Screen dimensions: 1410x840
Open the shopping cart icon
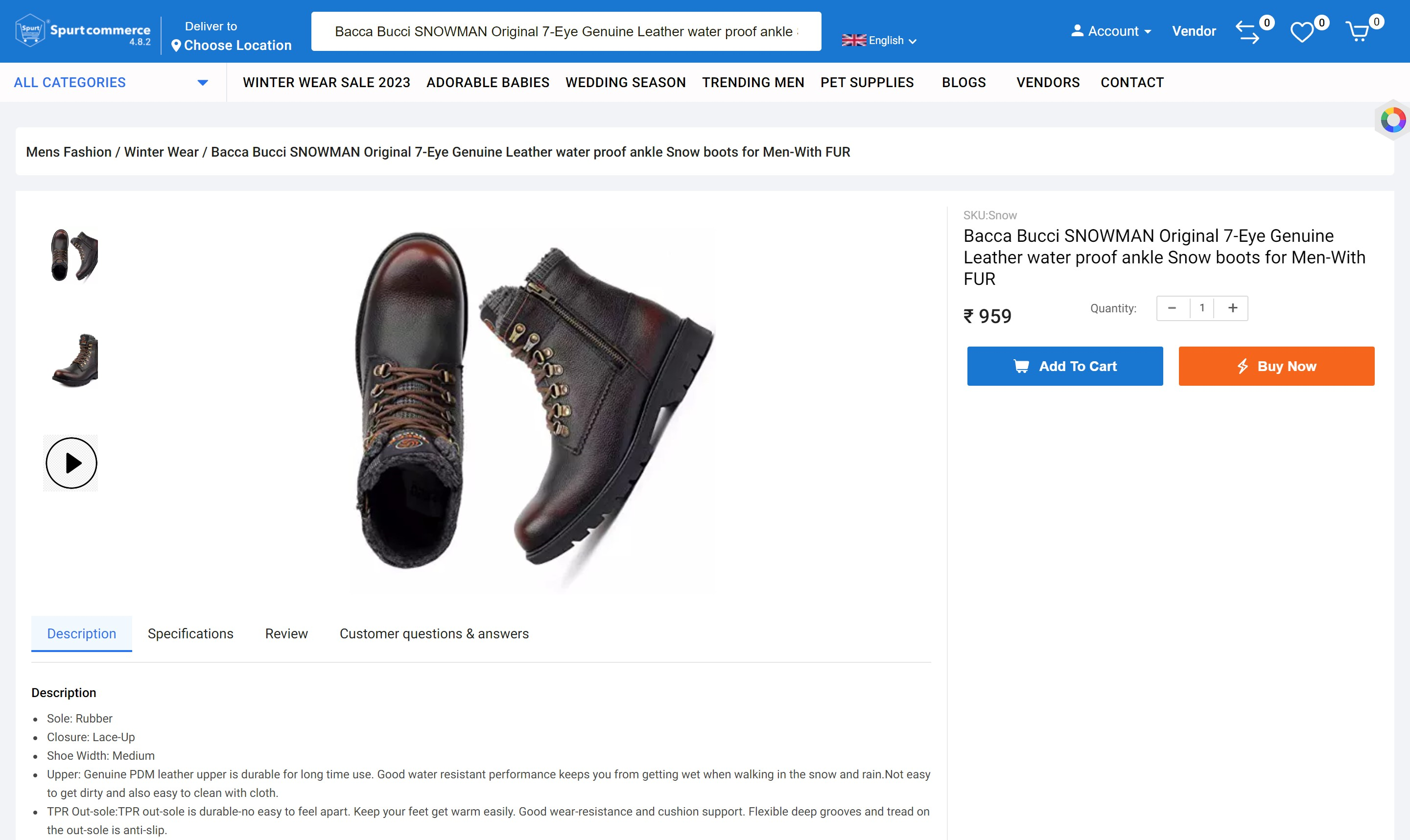[x=1359, y=32]
